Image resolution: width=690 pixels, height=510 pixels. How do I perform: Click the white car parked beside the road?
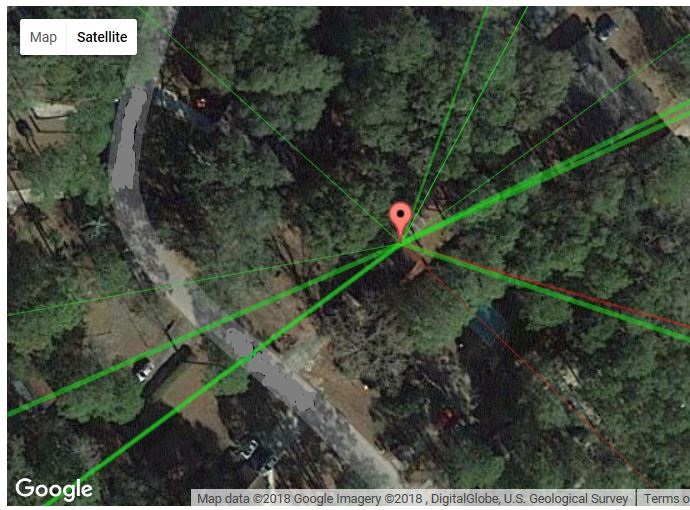(143, 370)
